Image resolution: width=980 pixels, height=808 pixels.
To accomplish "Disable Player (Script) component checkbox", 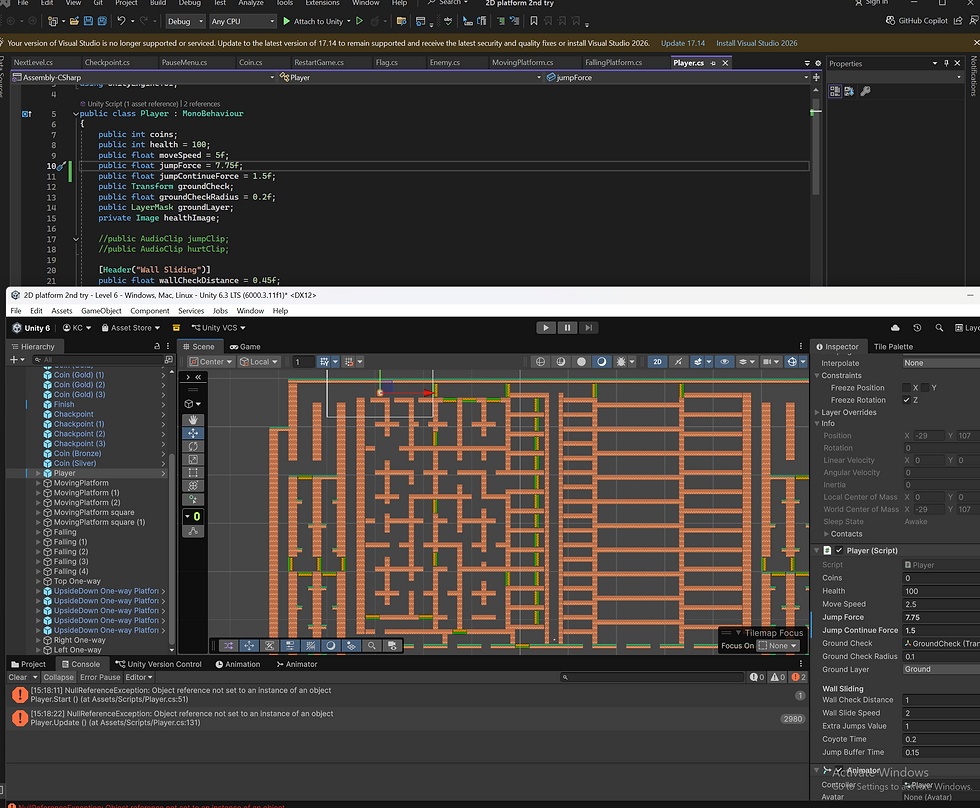I will tap(839, 551).
